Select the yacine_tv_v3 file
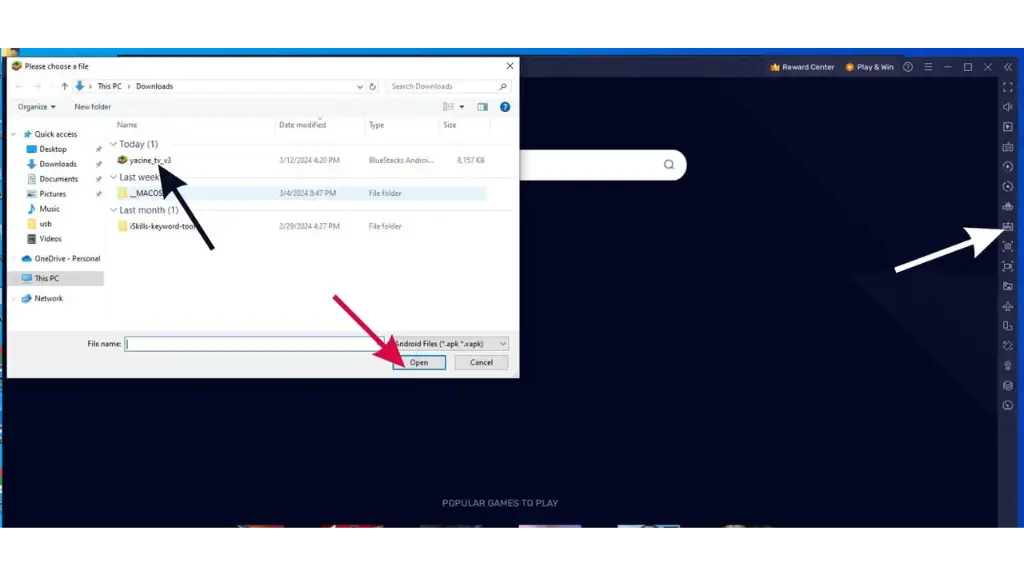Image resolution: width=1024 pixels, height=576 pixels. coord(150,160)
